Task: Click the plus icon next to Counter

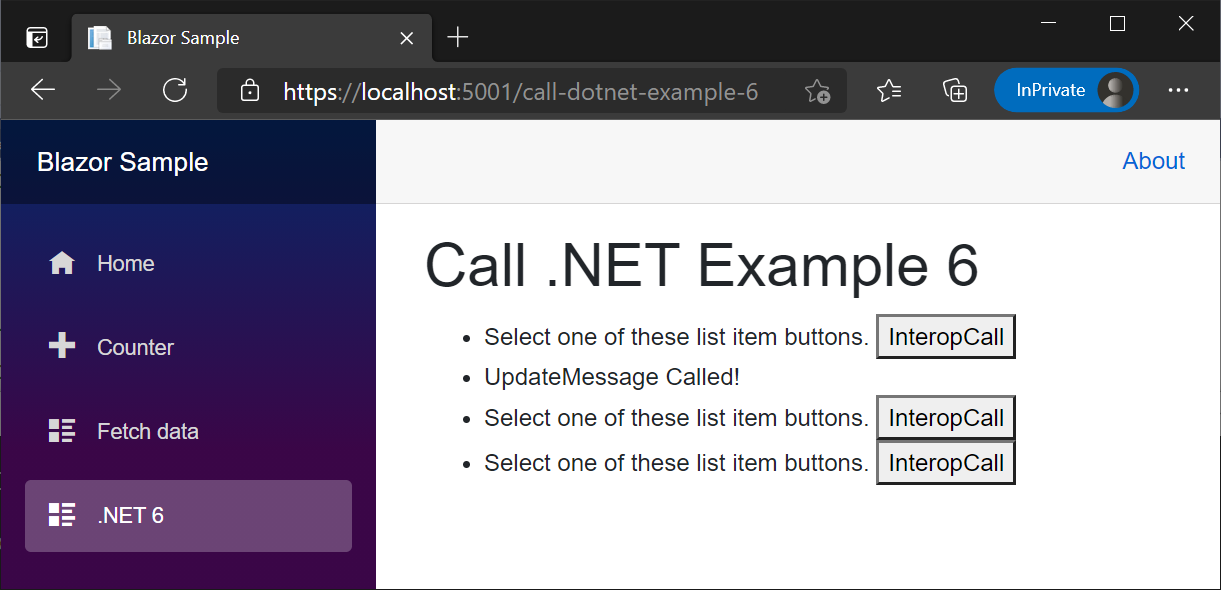Action: [61, 346]
